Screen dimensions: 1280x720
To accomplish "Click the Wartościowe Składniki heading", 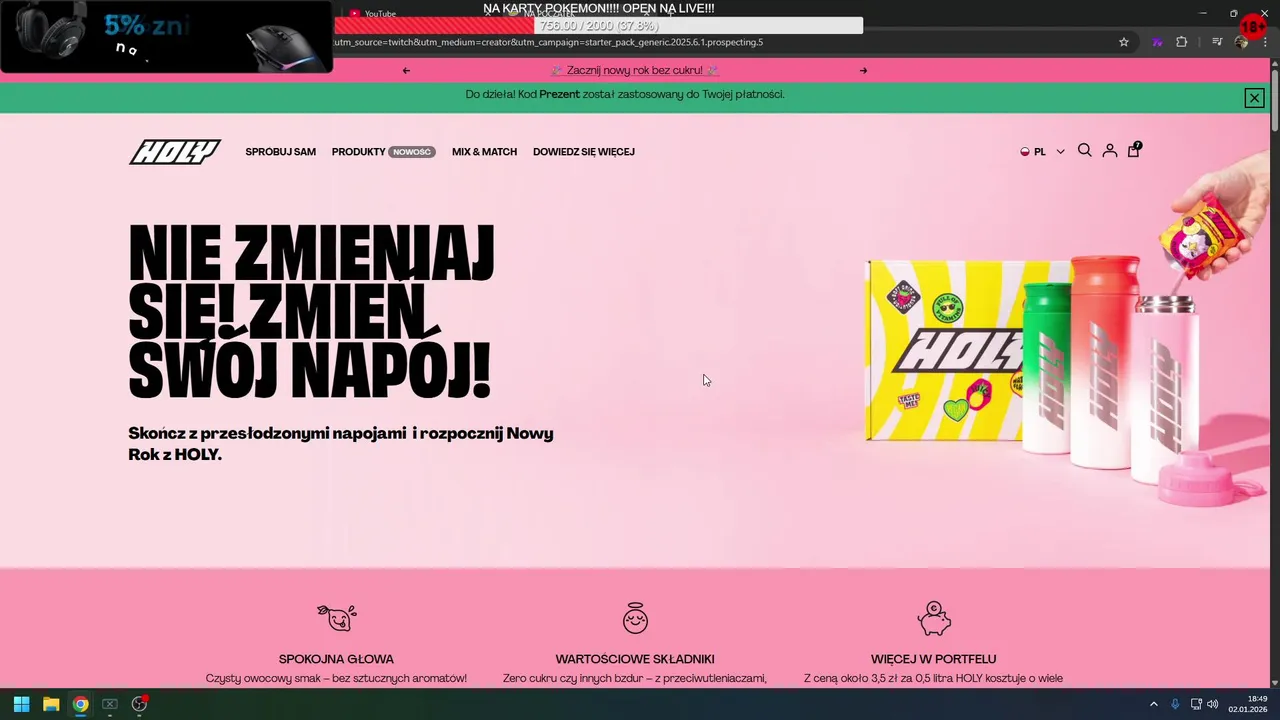I will 635,659.
